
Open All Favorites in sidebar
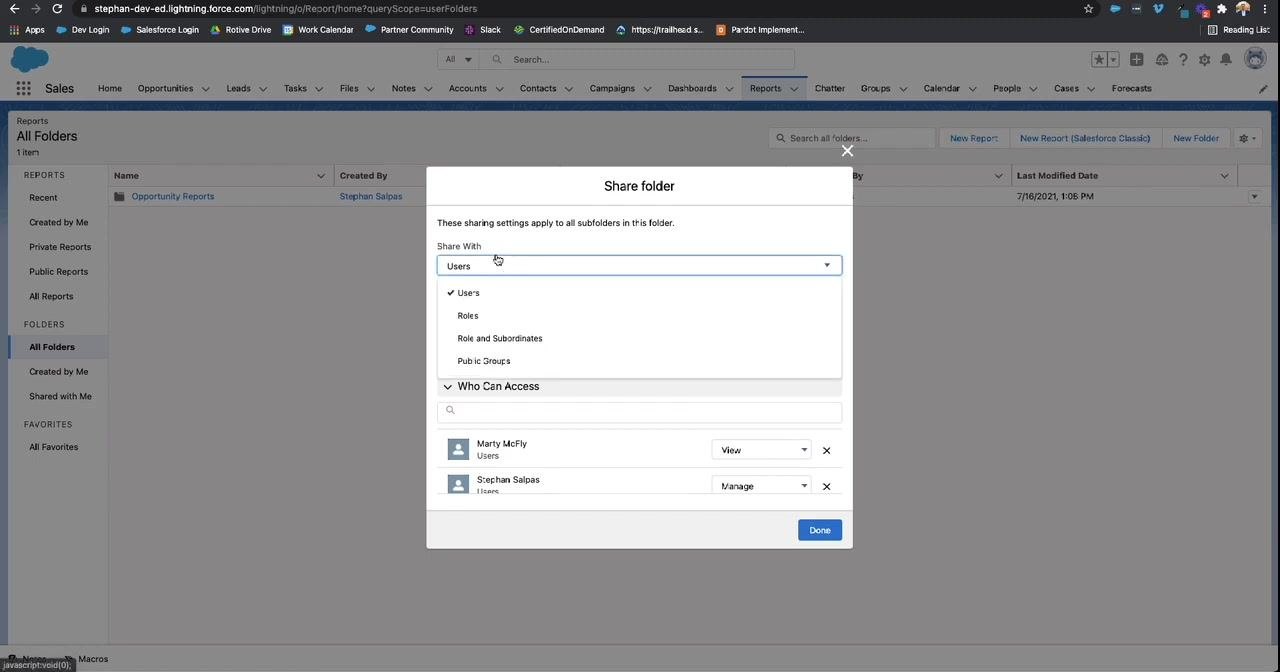[54, 447]
